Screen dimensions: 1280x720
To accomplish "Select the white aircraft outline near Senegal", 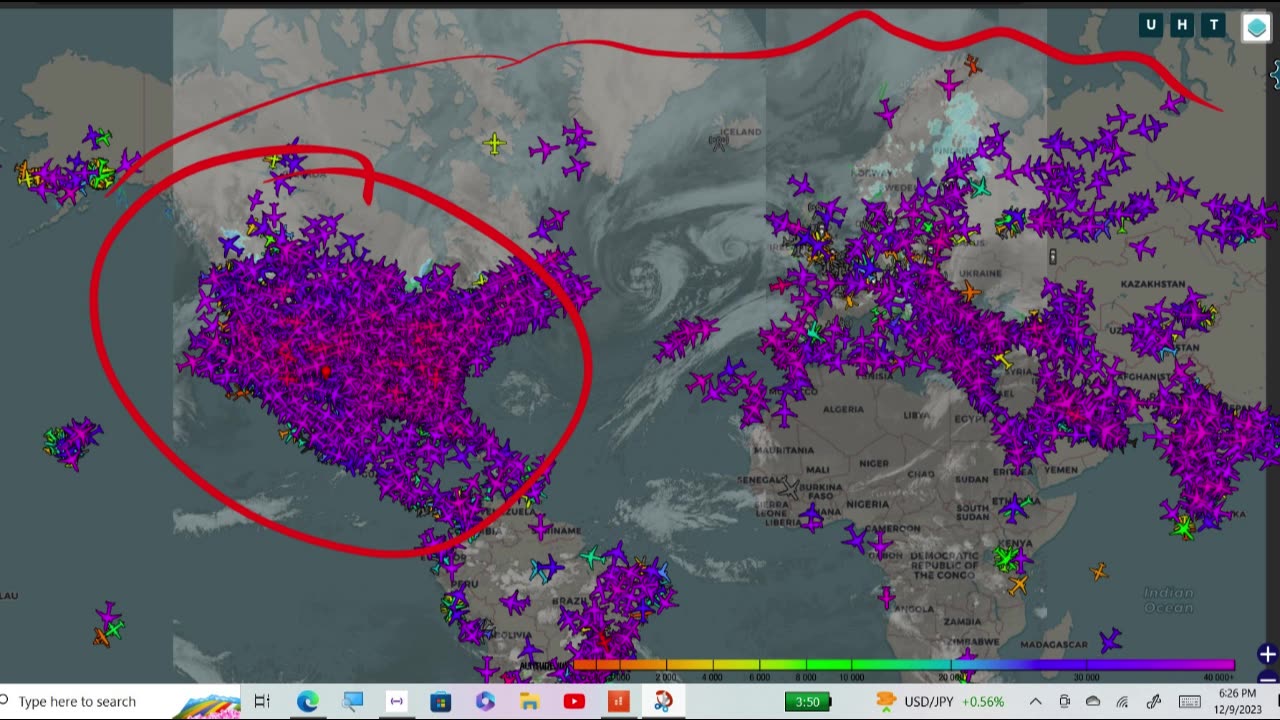I will (790, 488).
